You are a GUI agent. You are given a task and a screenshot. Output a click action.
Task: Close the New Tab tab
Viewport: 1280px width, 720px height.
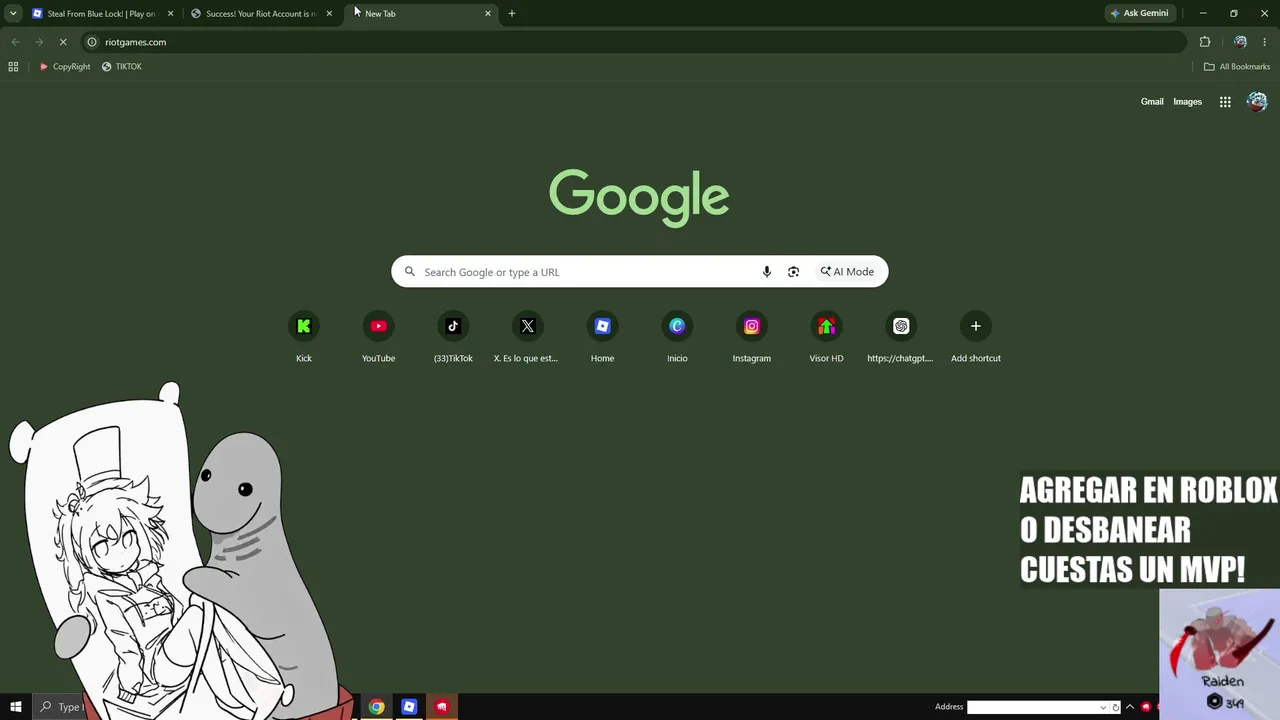tap(488, 13)
